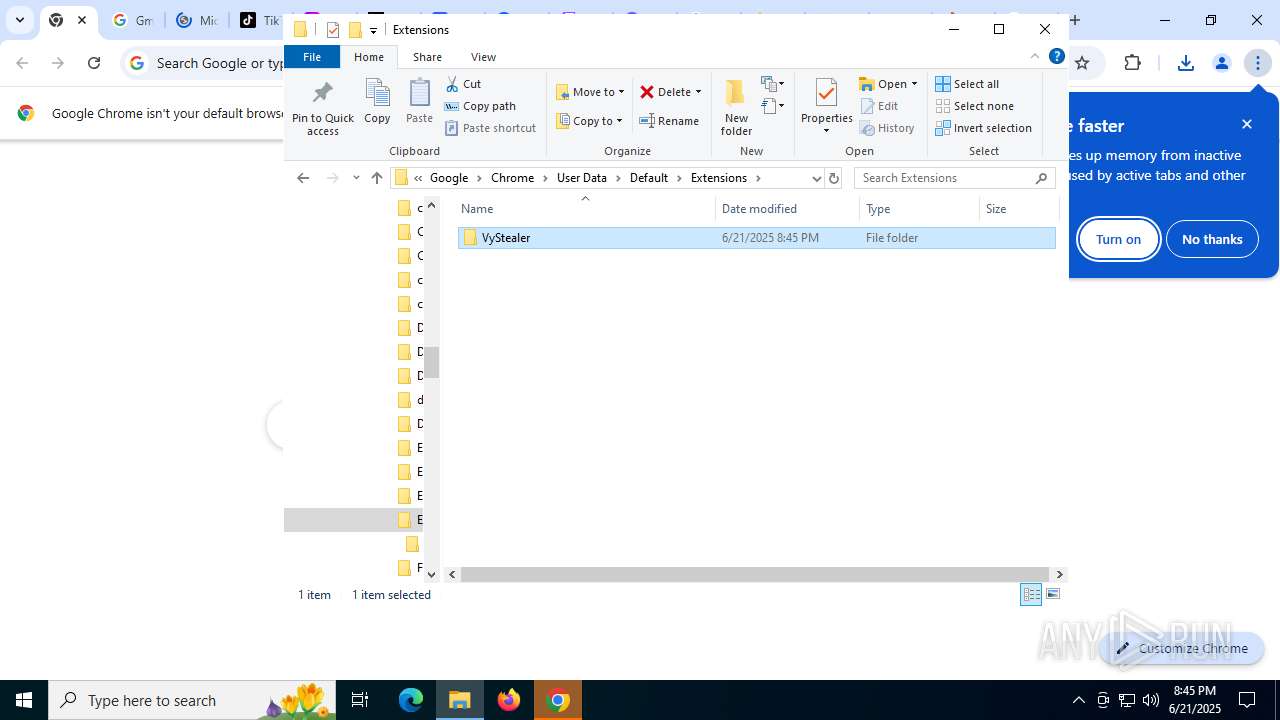Open Chrome downloads icon
The width and height of the screenshot is (1280, 720).
[x=1186, y=63]
